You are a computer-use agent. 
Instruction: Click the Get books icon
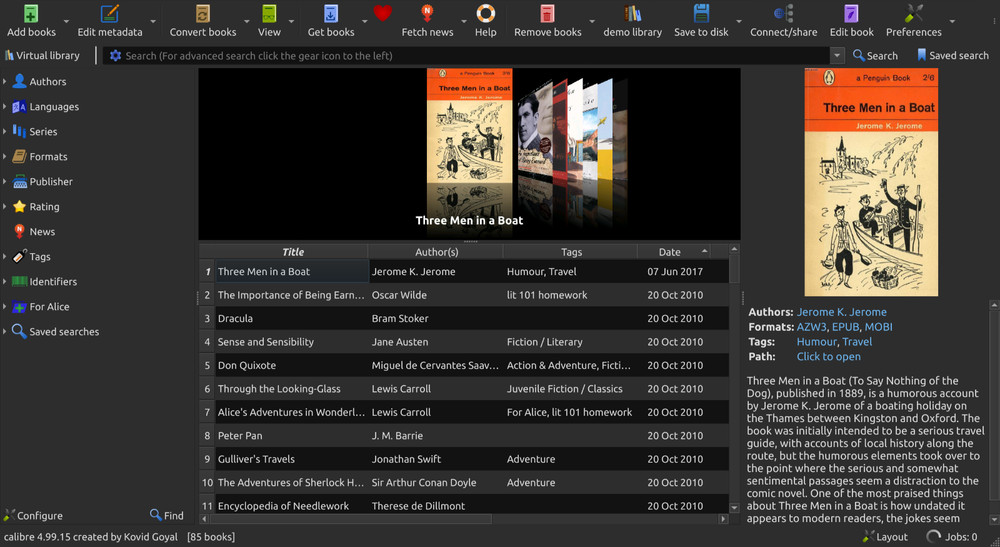330,13
